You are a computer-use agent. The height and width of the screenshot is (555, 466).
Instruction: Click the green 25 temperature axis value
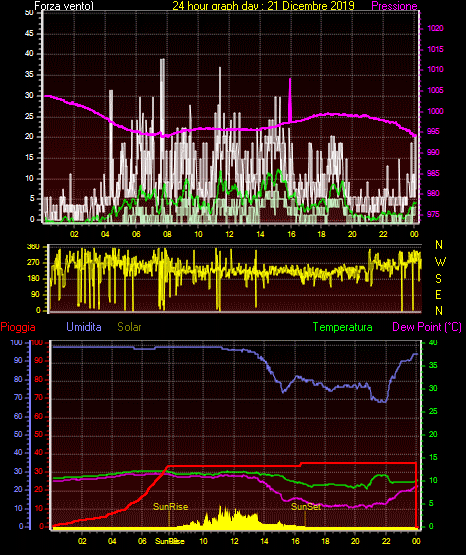pos(433,411)
